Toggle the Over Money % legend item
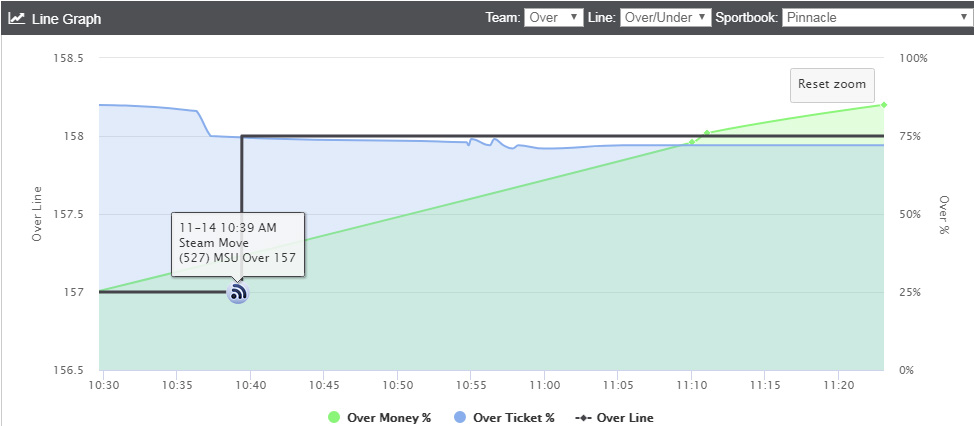Screen dimensions: 974x426 click(x=379, y=418)
